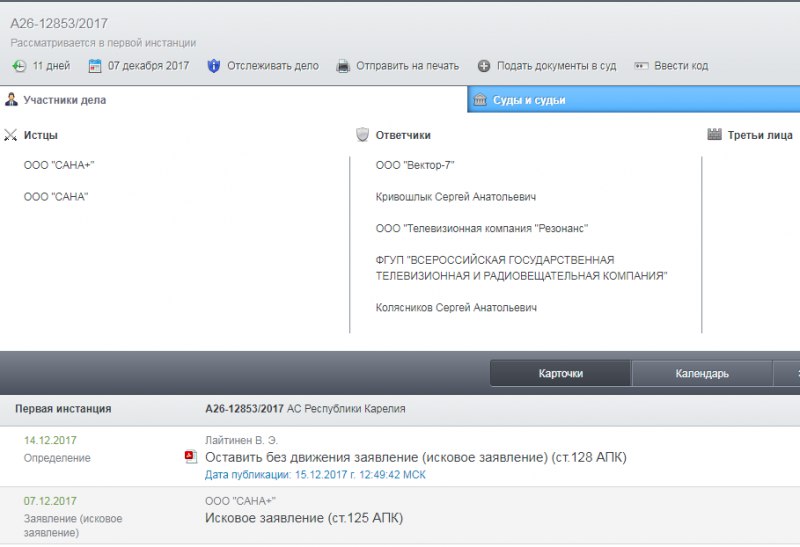Click the calendar icon beside 07 декабря 2017
The image size is (800, 547).
[95, 66]
